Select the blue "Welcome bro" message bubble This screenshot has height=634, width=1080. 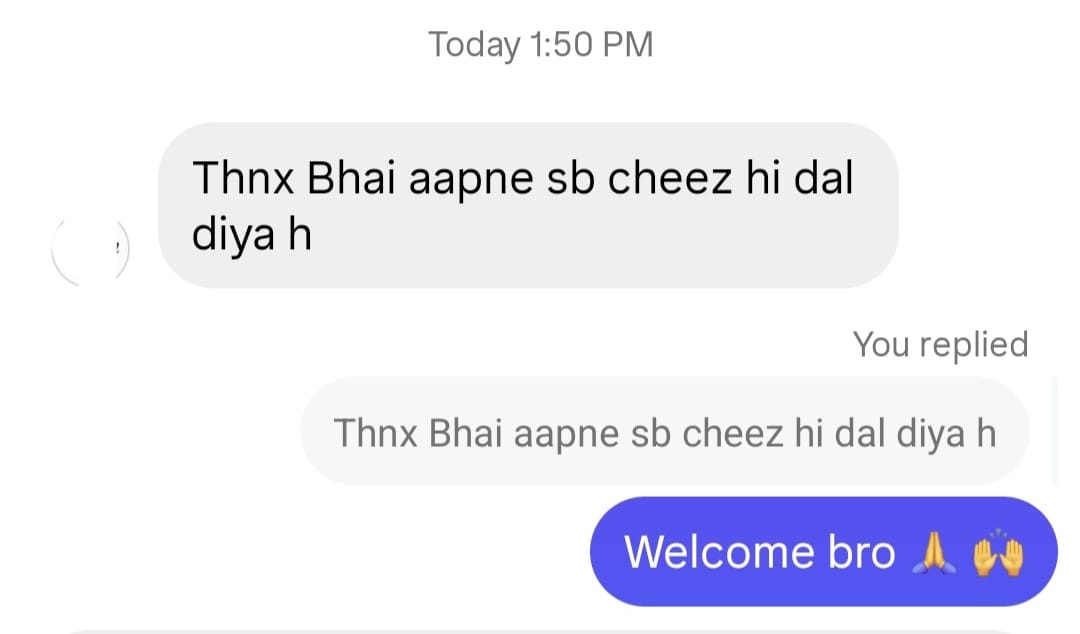[824, 551]
